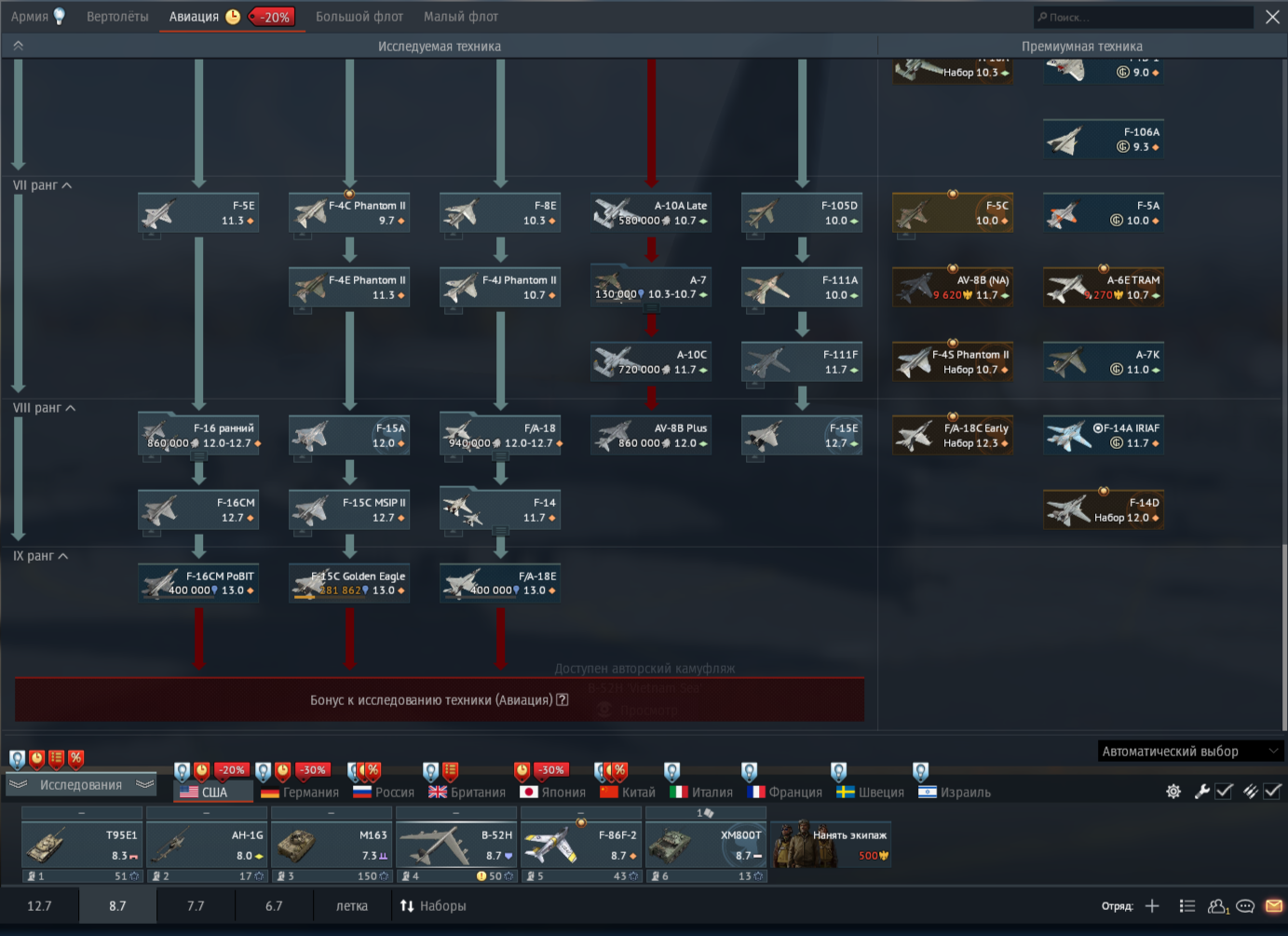The image size is (1288, 936).
Task: Collapse the VII ранг section
Action: 42,185
